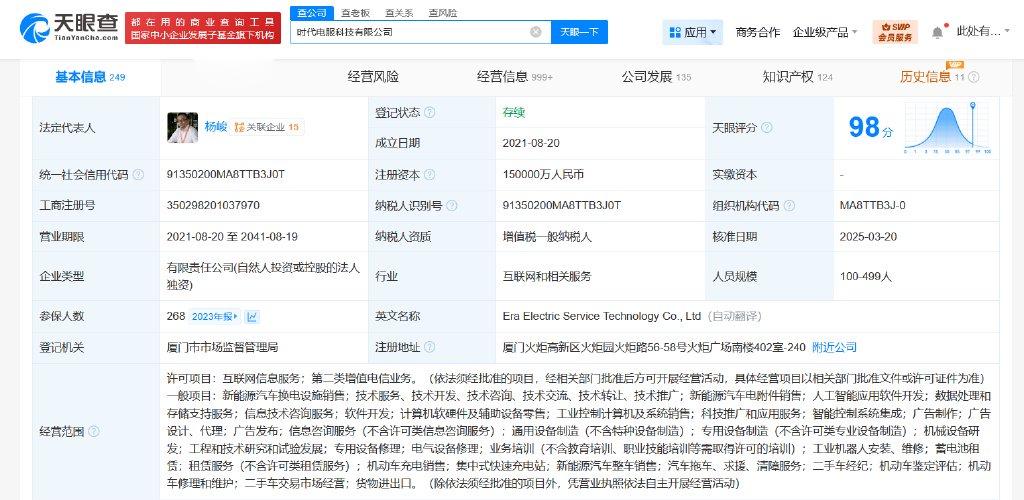This screenshot has width=1024, height=500.
Task: Click the credit code 91350200MA8TTB3J0T under 统一社会信用代码
Action: pyautogui.click(x=226, y=174)
